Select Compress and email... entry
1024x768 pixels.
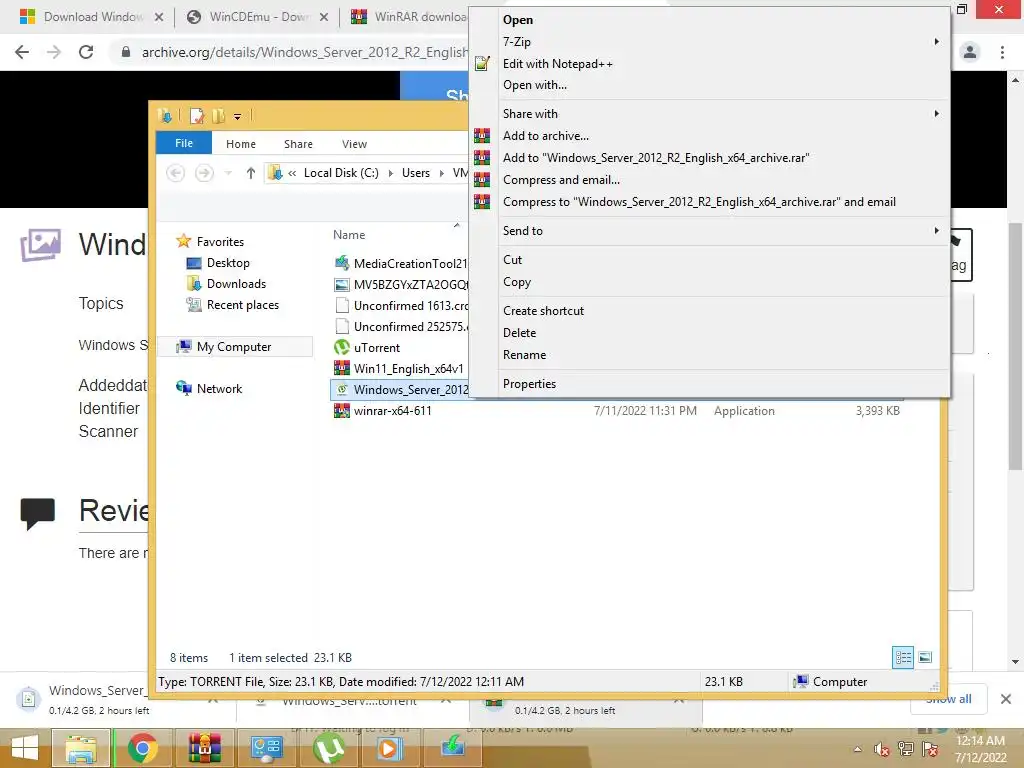(x=561, y=180)
